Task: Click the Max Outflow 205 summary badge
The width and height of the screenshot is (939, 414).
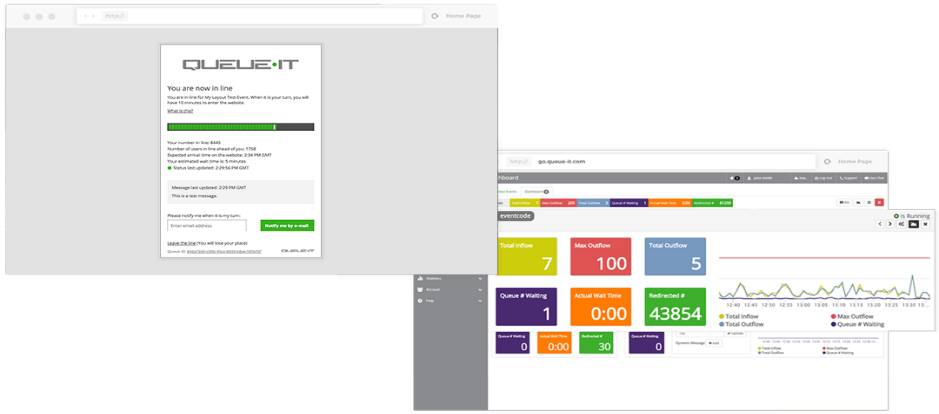Action: click(x=559, y=203)
